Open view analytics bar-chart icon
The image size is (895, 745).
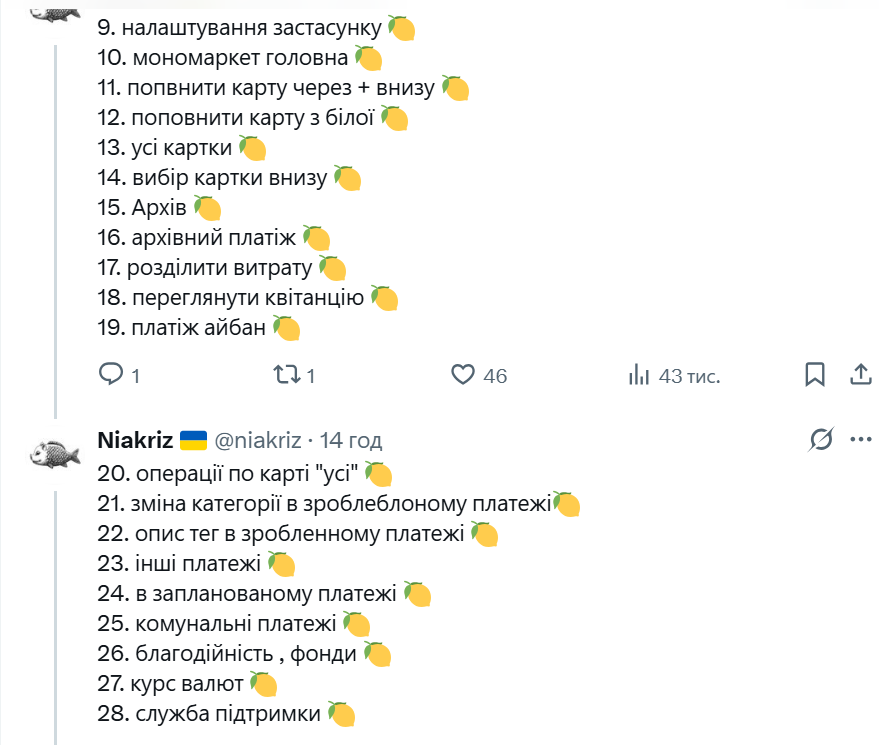(638, 375)
